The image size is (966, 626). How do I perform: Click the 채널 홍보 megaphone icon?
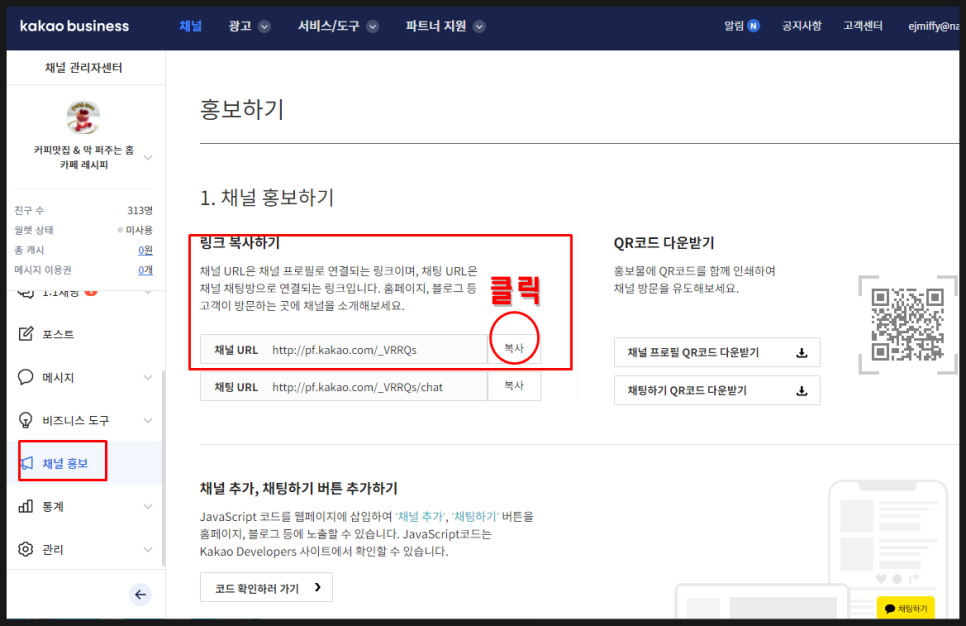point(26,463)
